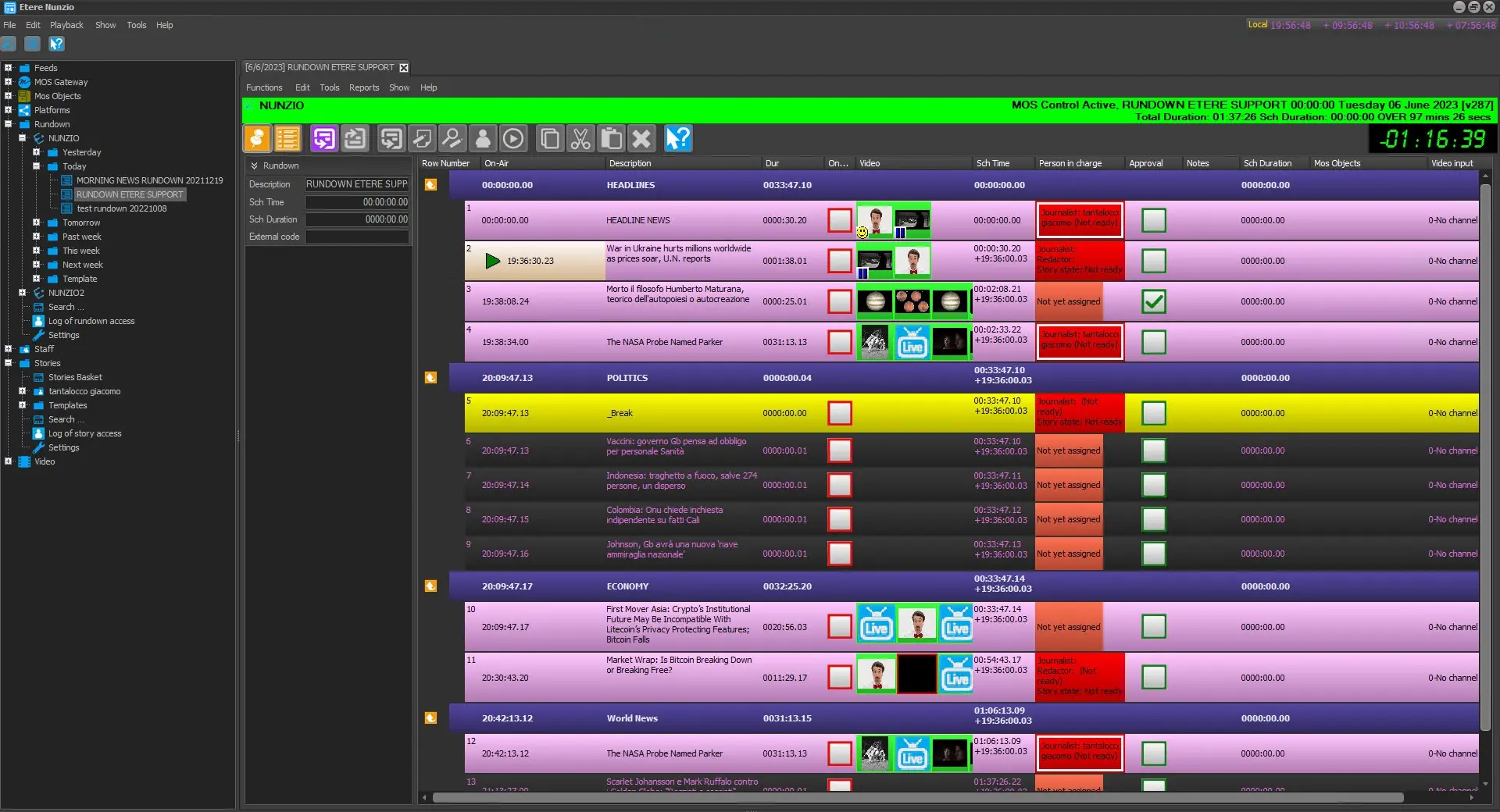Click the magnifier search-and-edit toolbar icon
Viewport: 1500px width, 812px height.
(452, 139)
